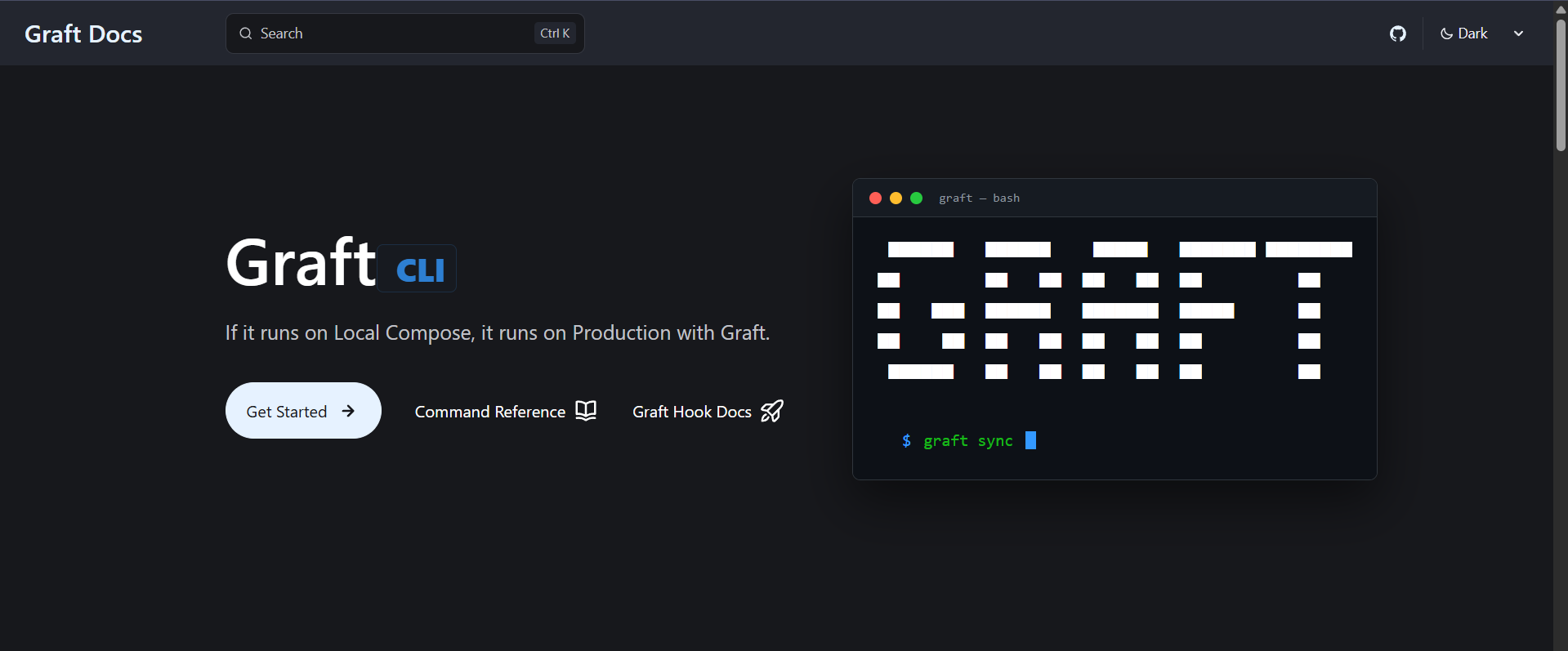This screenshot has height=651, width=1568.
Task: Click the magnifier icon in the search bar
Action: coord(245,33)
